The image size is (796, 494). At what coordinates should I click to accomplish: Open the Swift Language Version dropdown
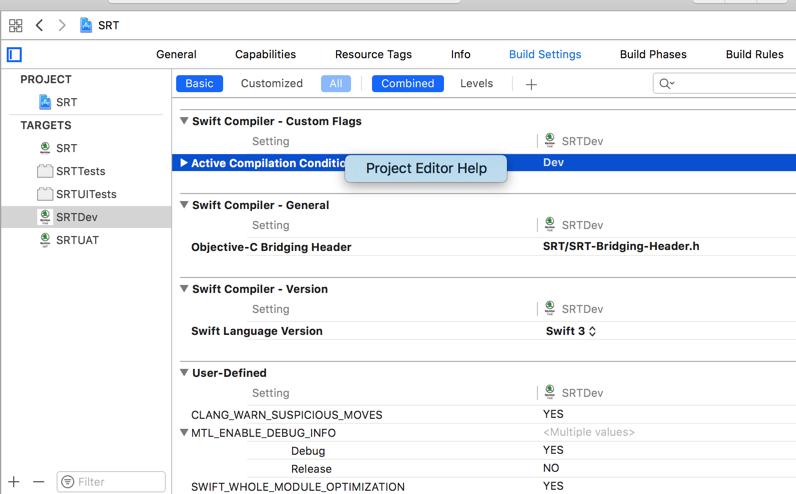571,331
